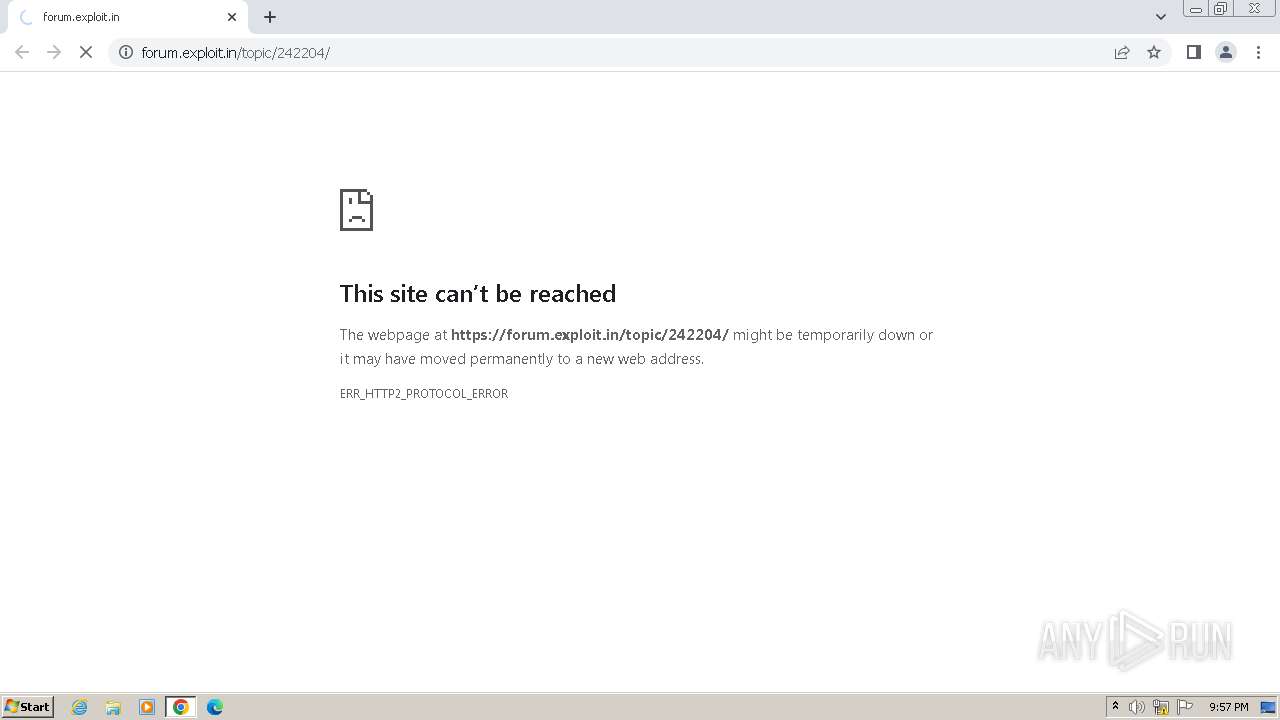
Task: View site information icon in address bar
Action: coord(126,52)
